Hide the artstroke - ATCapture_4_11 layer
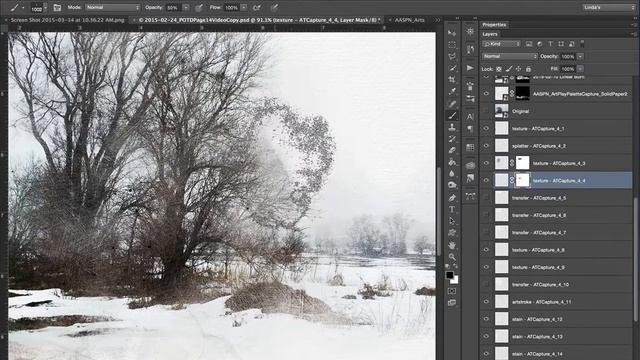This screenshot has width=640, height=360. coord(486,302)
